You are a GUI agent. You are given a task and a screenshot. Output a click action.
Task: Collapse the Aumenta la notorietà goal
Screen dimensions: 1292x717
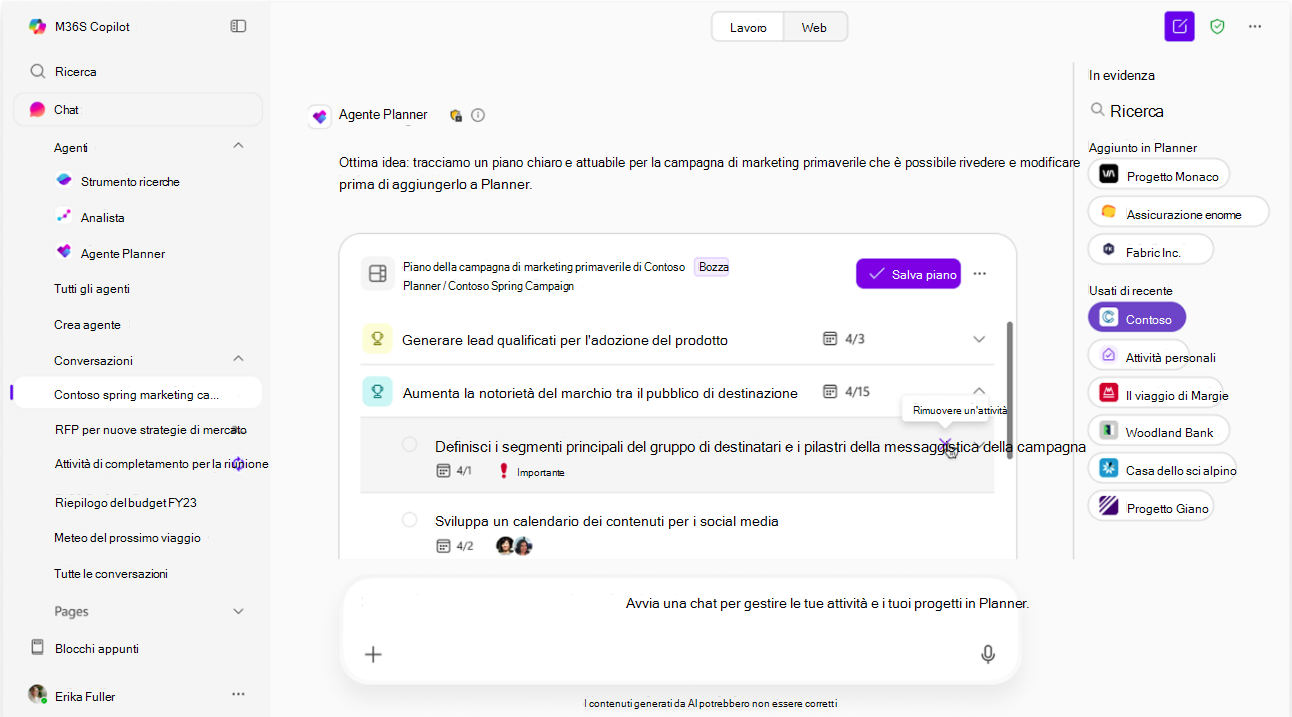[979, 391]
